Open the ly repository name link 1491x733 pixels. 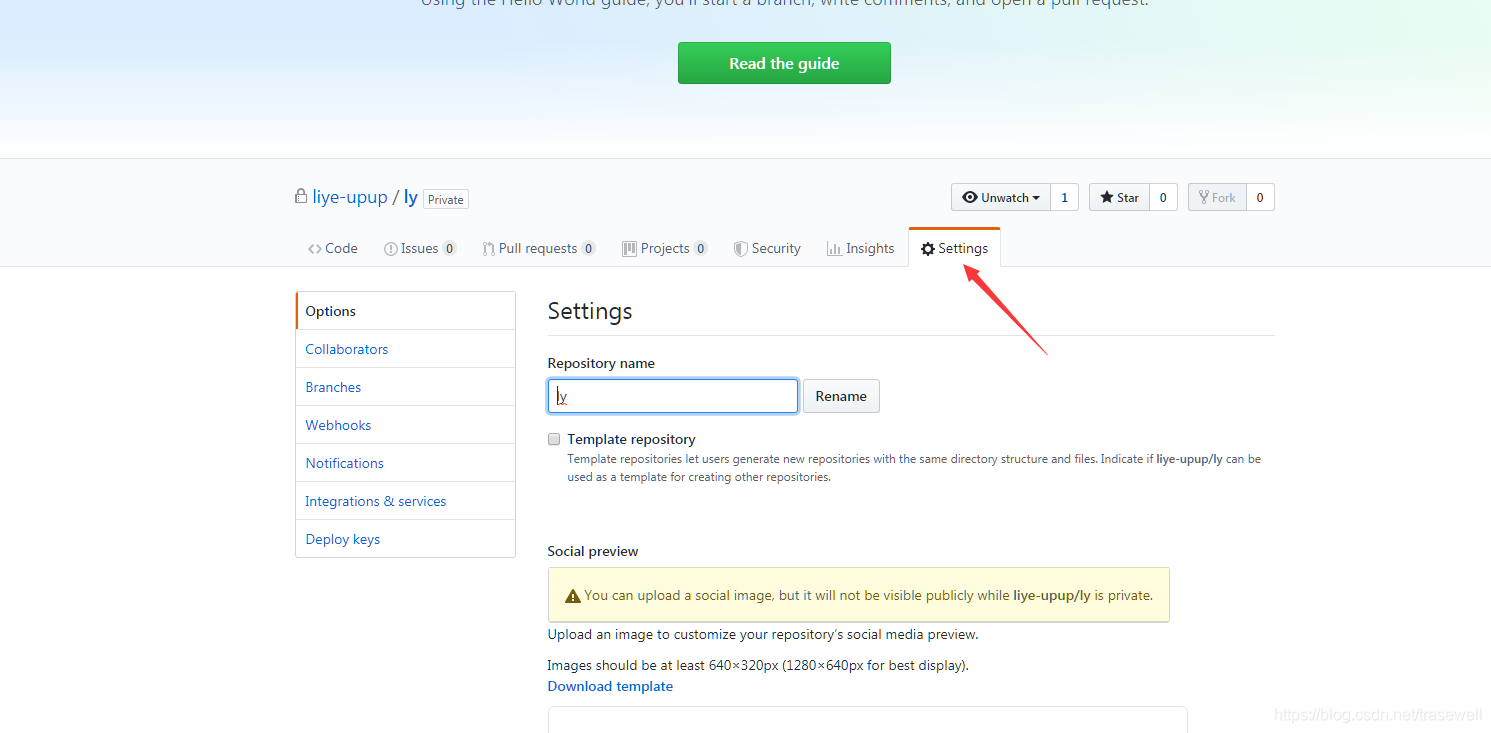pos(410,197)
